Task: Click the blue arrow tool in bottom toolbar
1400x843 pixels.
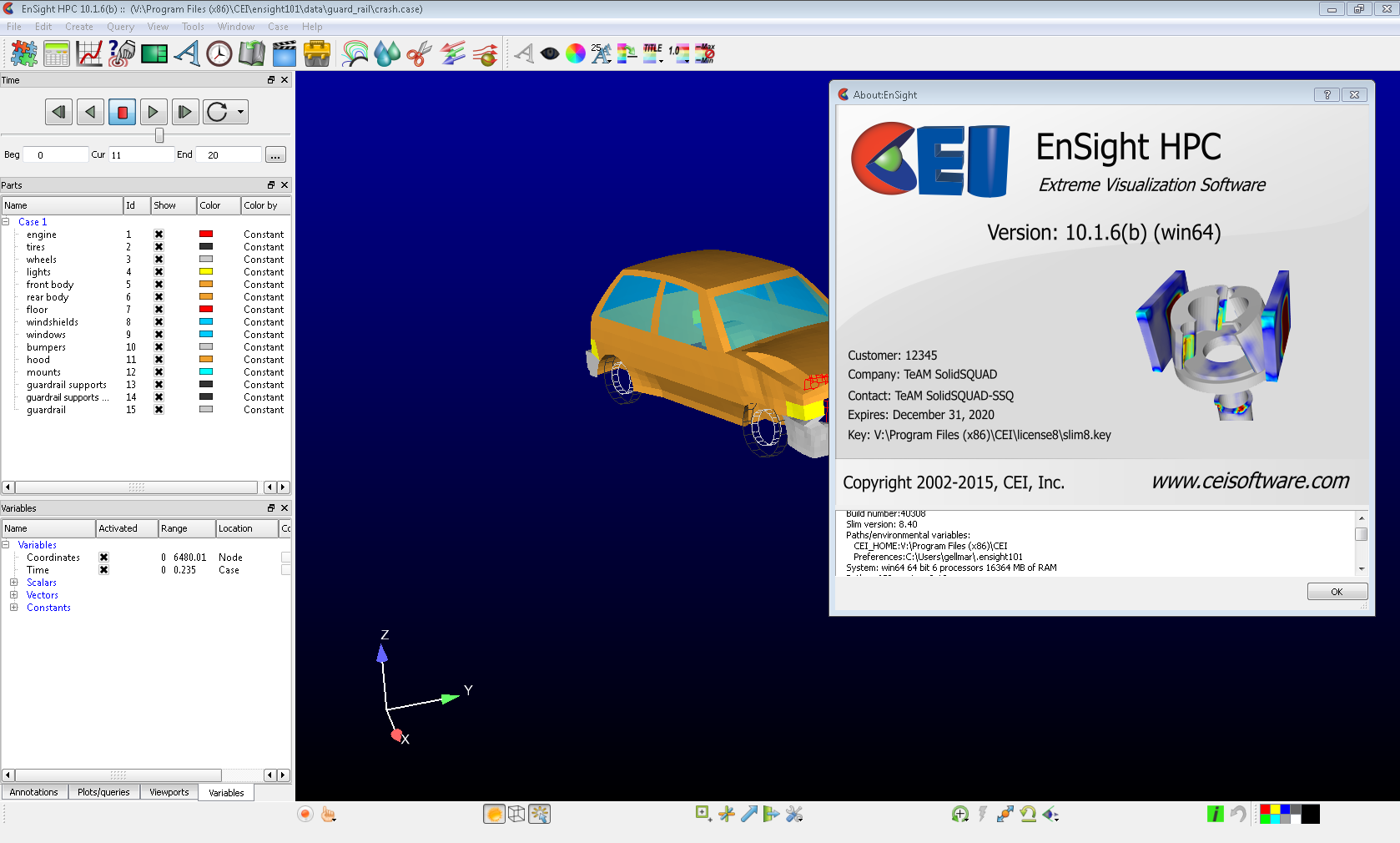Action: click(x=749, y=814)
